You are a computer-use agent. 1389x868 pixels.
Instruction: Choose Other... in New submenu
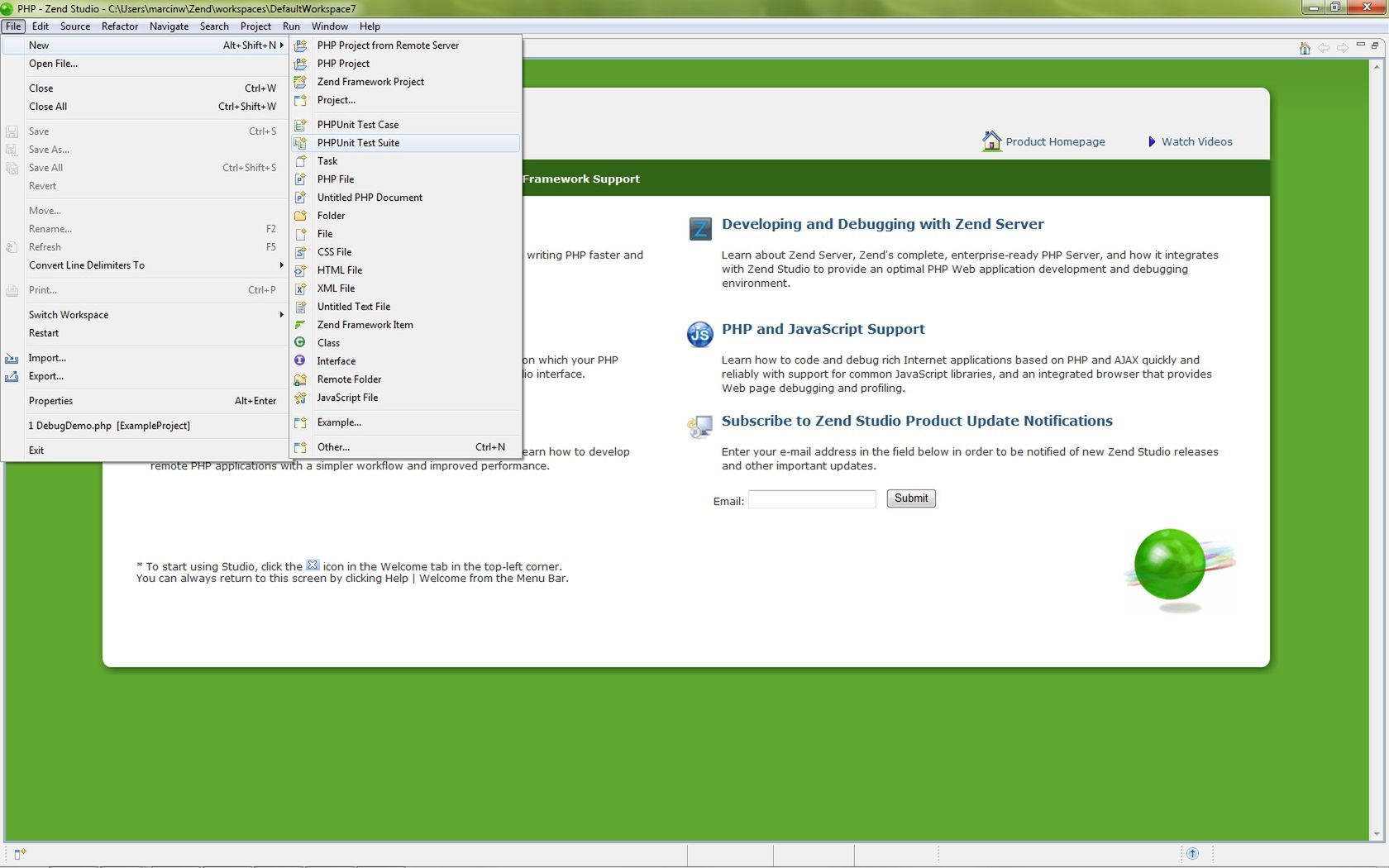tap(405, 447)
